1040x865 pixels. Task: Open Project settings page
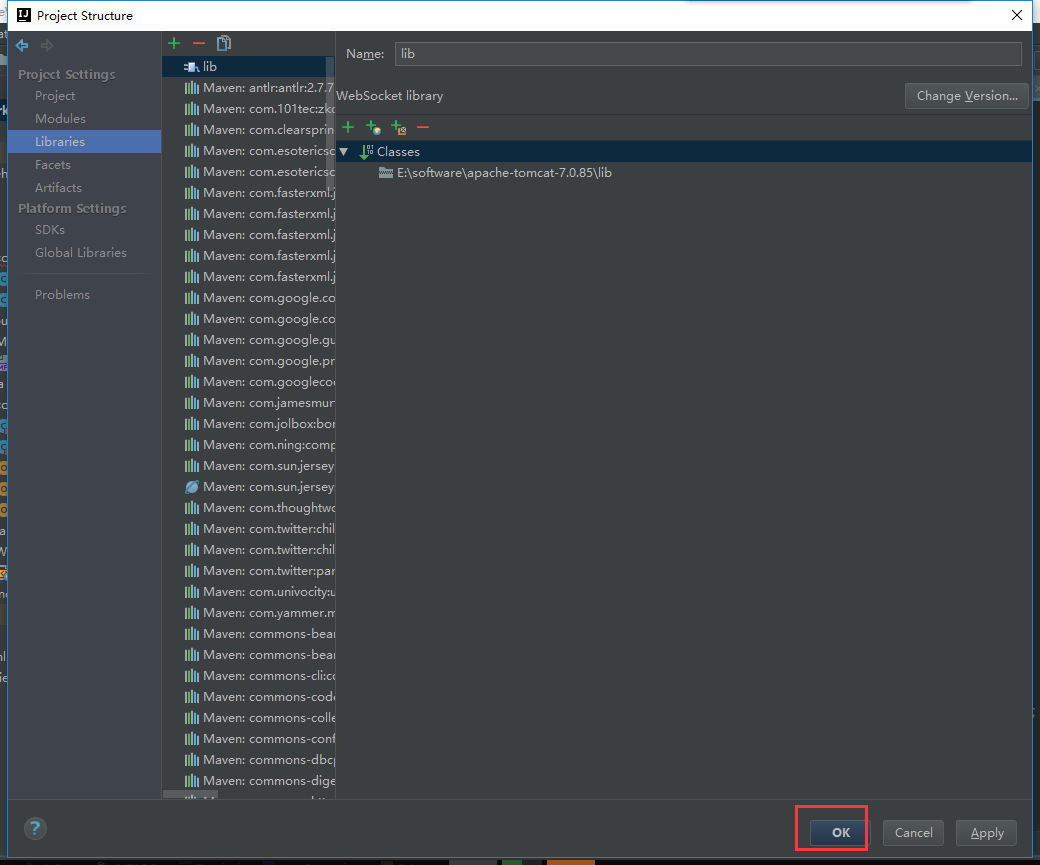[x=55, y=96]
